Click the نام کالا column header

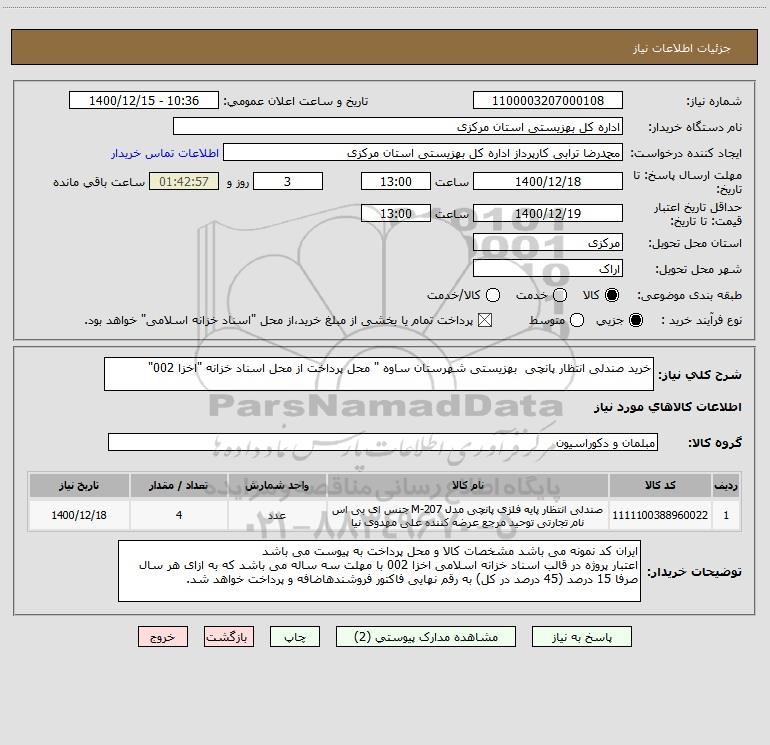[x=468, y=485]
